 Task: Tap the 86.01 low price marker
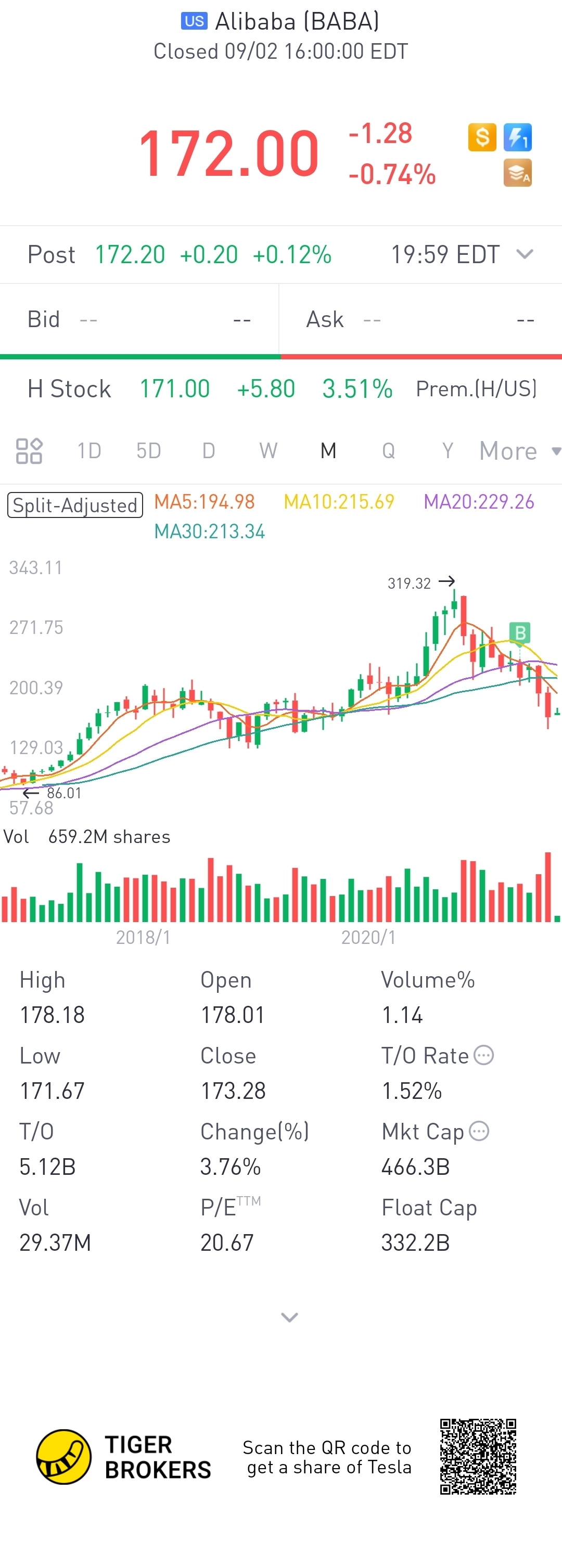click(53, 793)
